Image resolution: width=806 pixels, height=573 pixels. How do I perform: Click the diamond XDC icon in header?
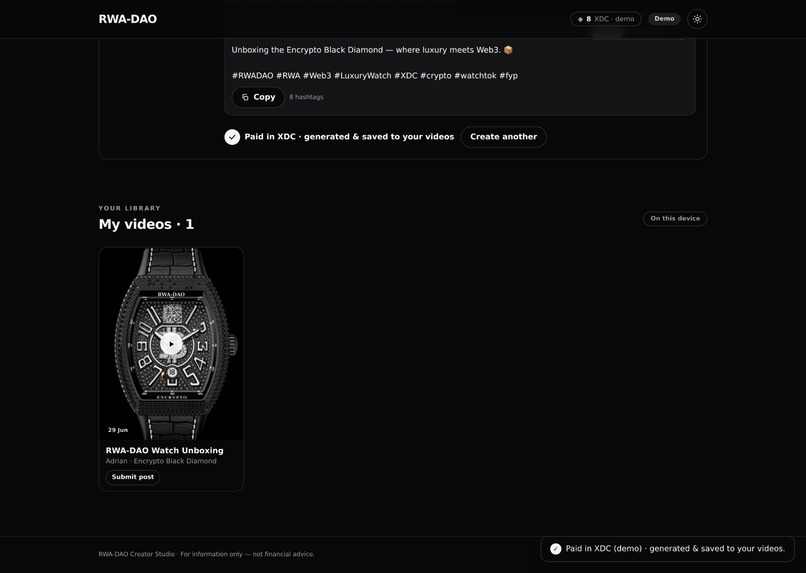tap(580, 19)
